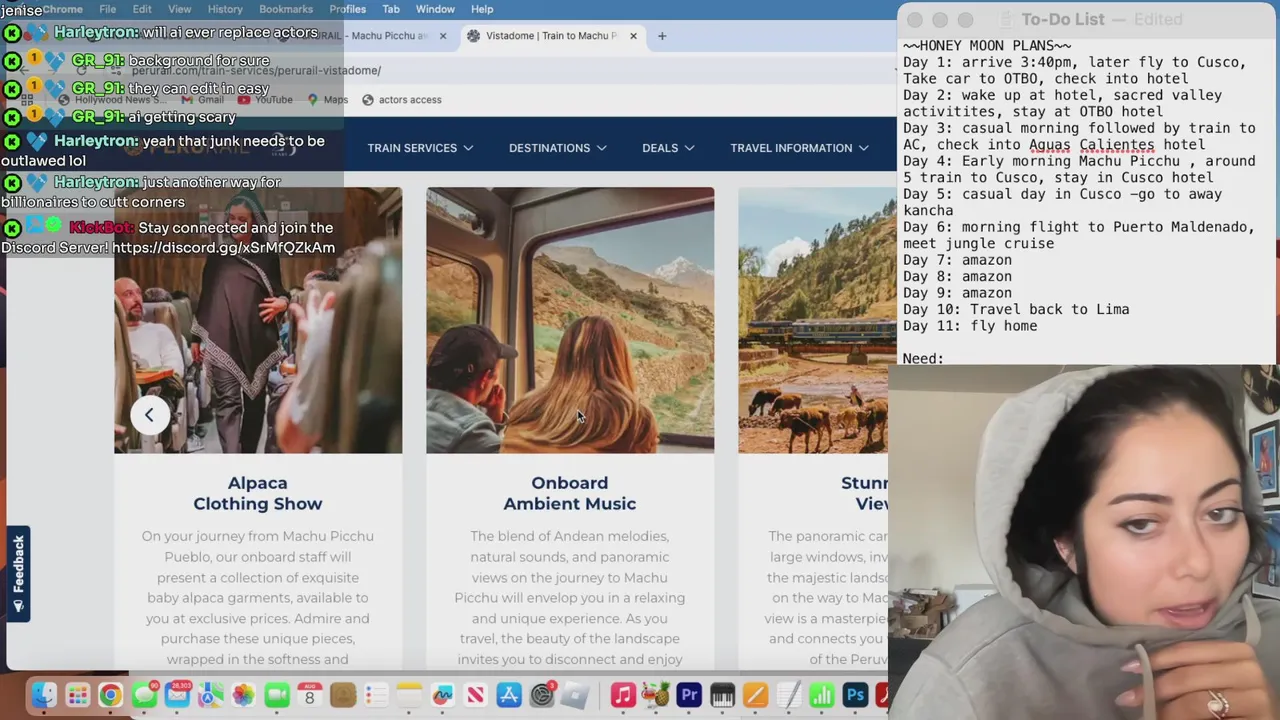Click the 'Need:' line in notes

tap(923, 358)
